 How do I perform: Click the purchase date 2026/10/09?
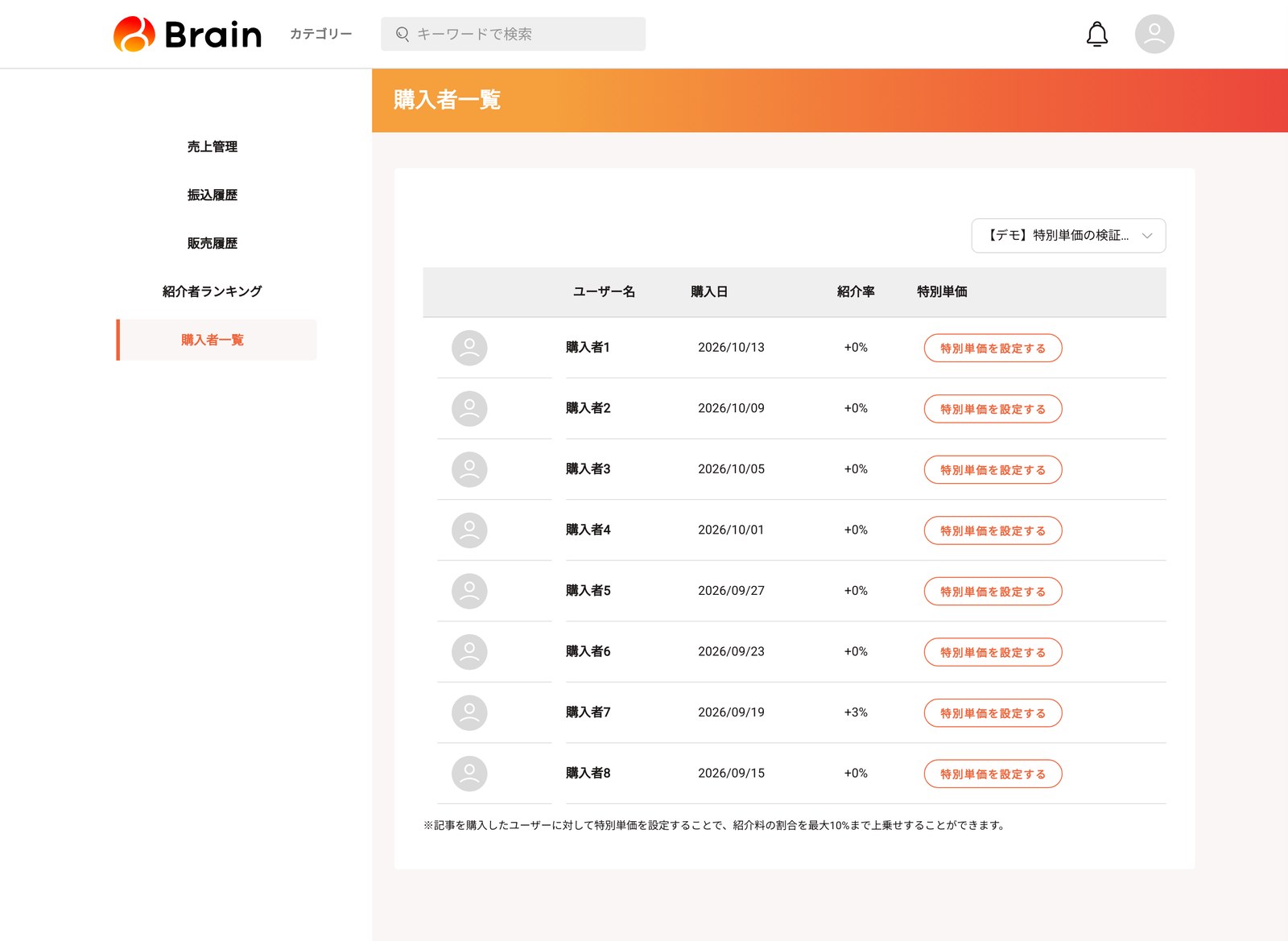click(731, 408)
